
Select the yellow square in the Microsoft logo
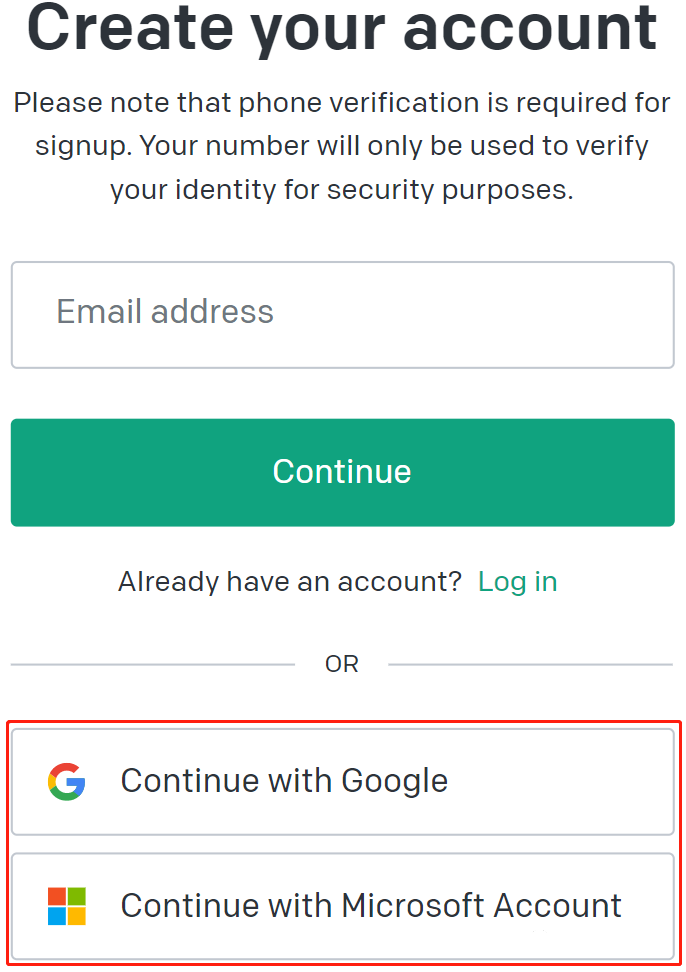tap(77, 916)
